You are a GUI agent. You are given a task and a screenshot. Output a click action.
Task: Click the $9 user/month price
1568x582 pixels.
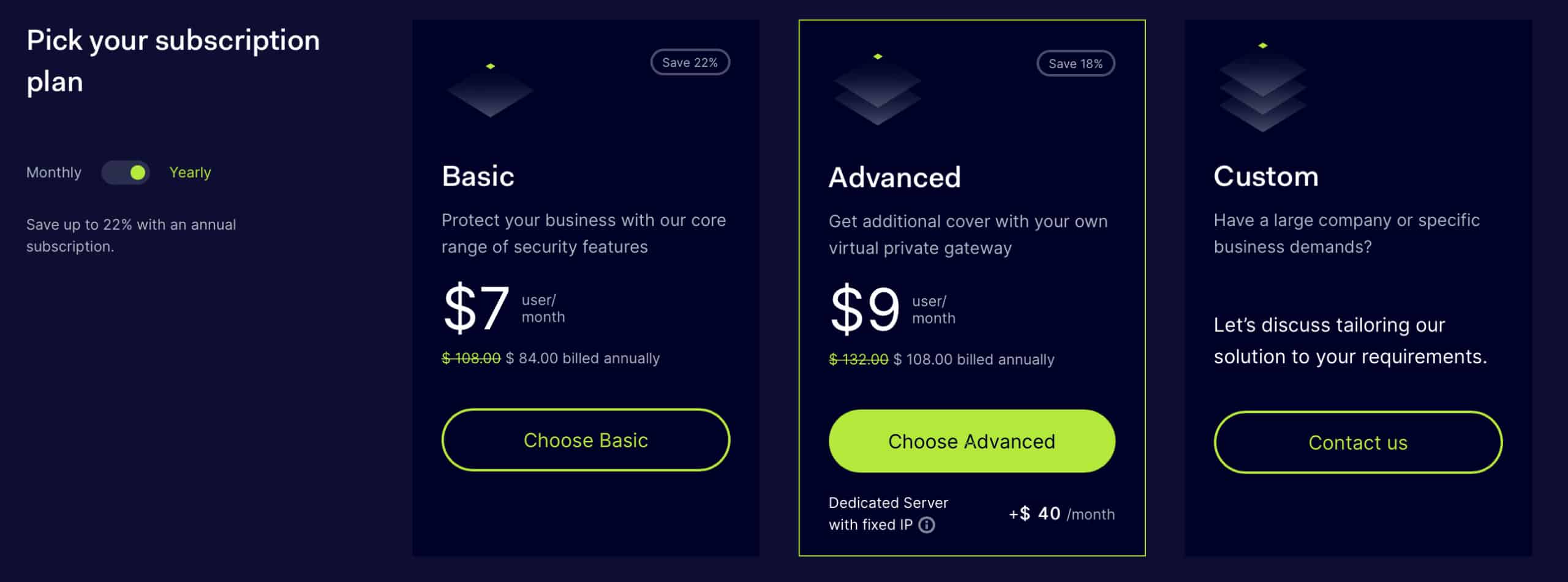892,309
